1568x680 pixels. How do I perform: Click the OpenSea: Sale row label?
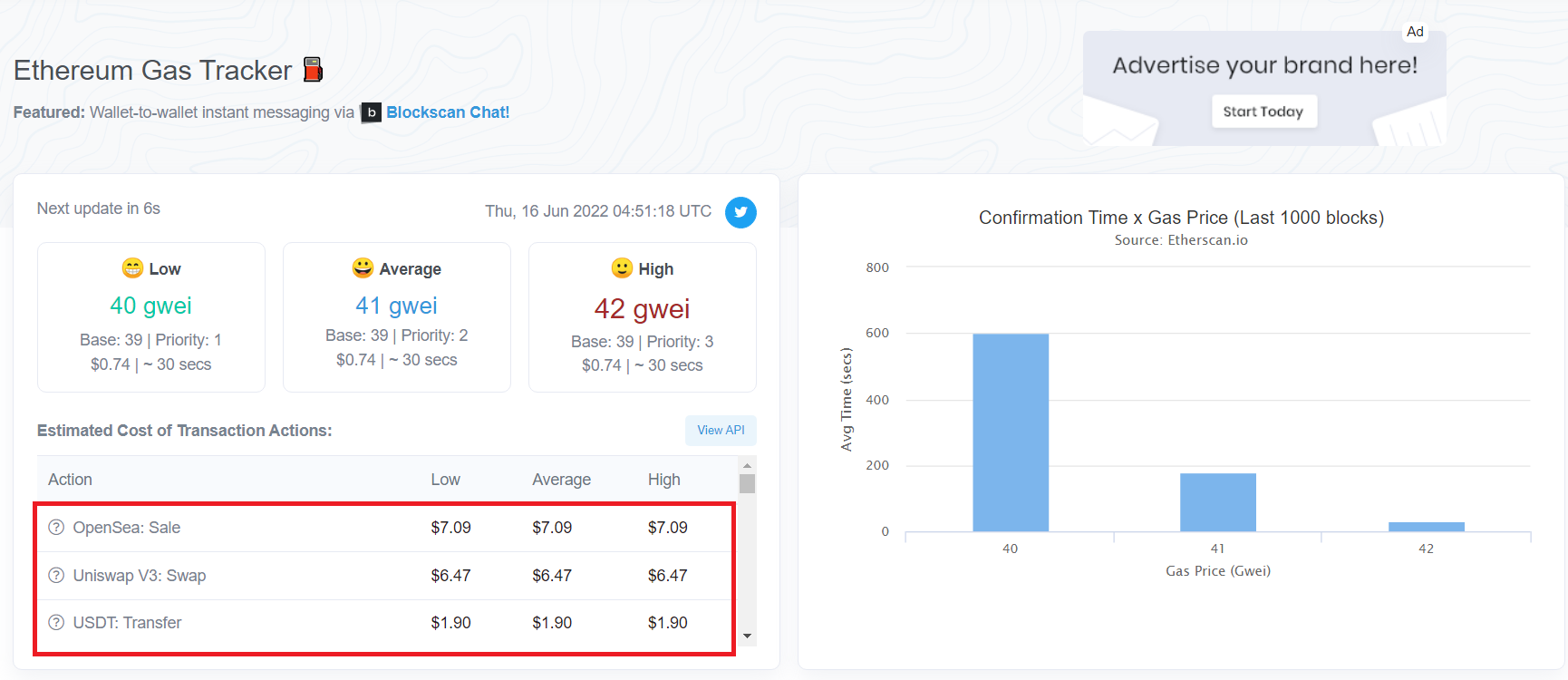click(127, 528)
